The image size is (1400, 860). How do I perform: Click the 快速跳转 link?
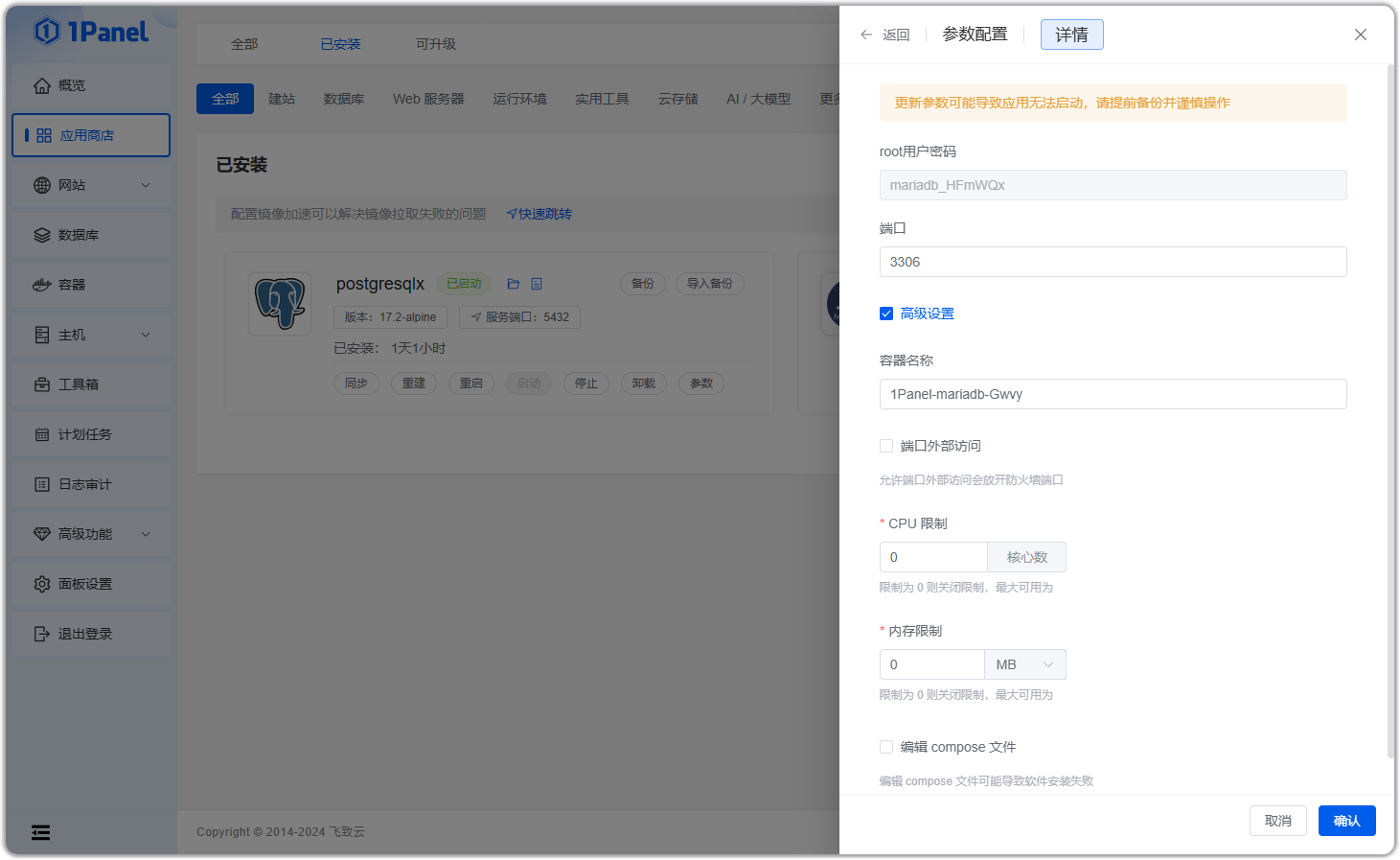(539, 214)
